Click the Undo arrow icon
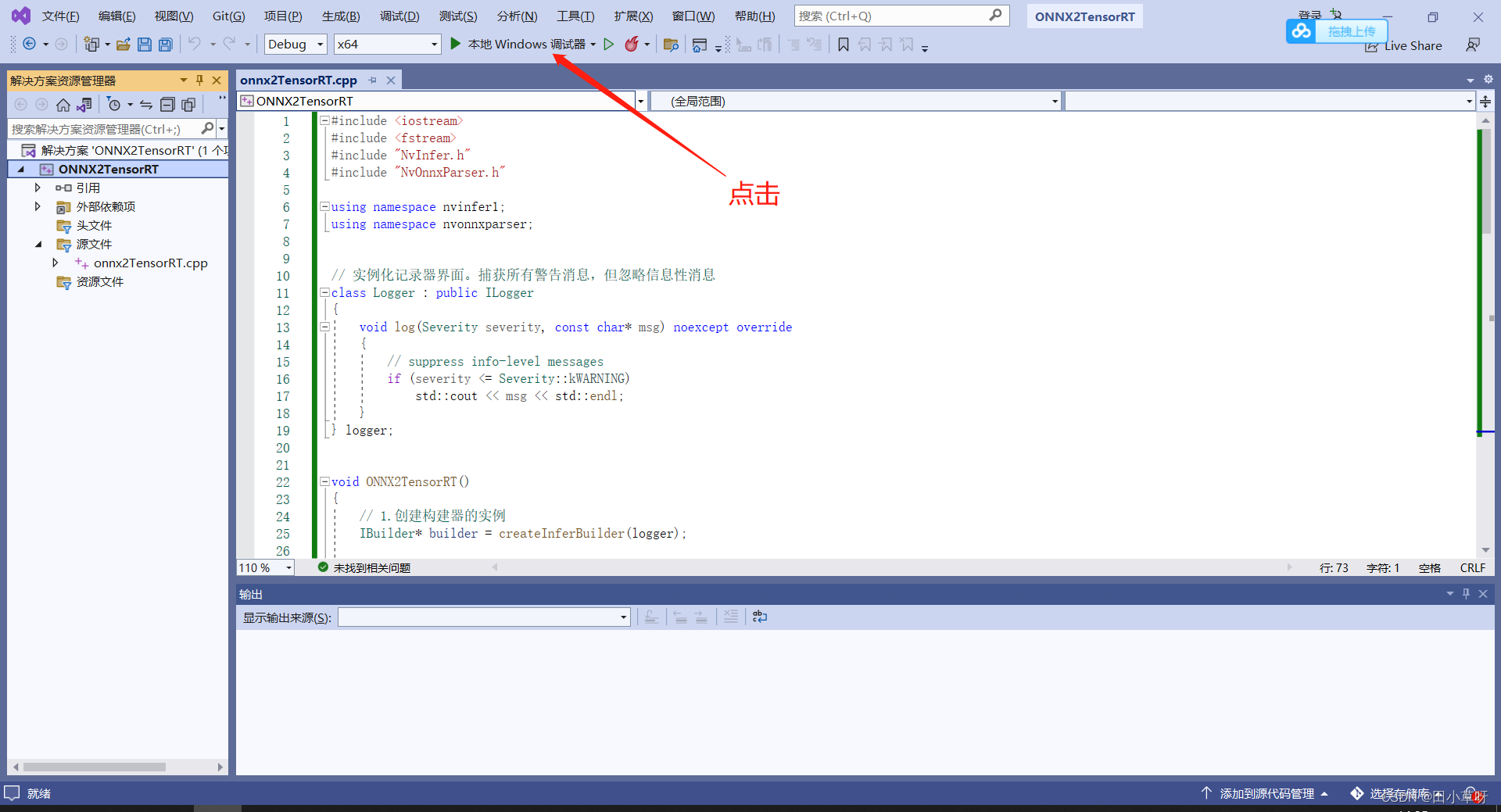The height and width of the screenshot is (812, 1501). (195, 44)
